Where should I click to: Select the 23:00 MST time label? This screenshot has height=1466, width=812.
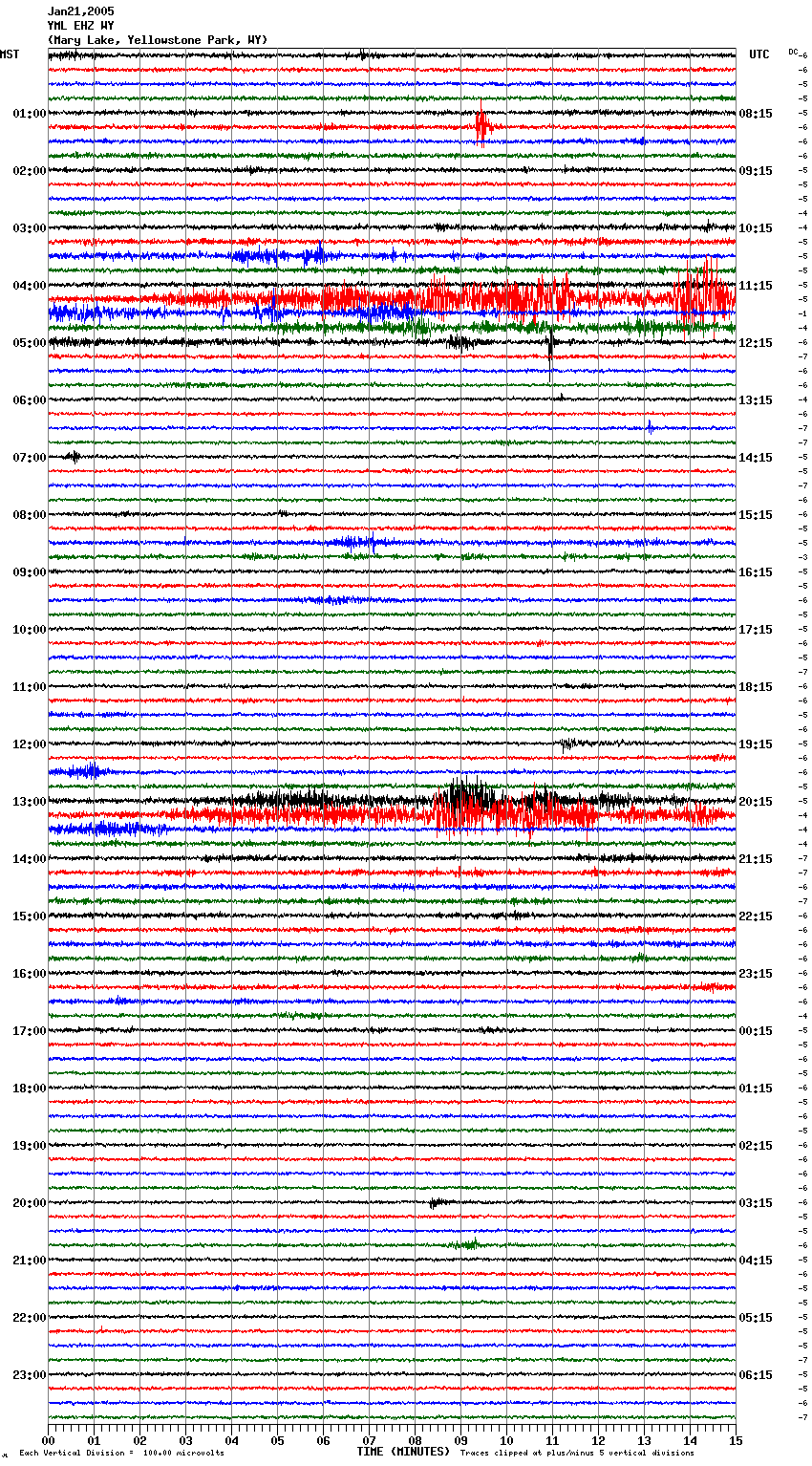point(30,1375)
